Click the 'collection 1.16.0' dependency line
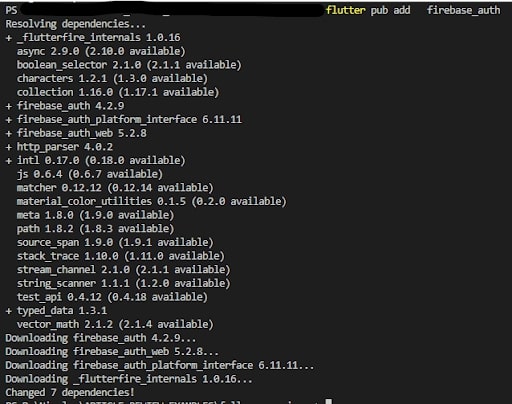Screen dimensions: 512x404 (x=118, y=92)
